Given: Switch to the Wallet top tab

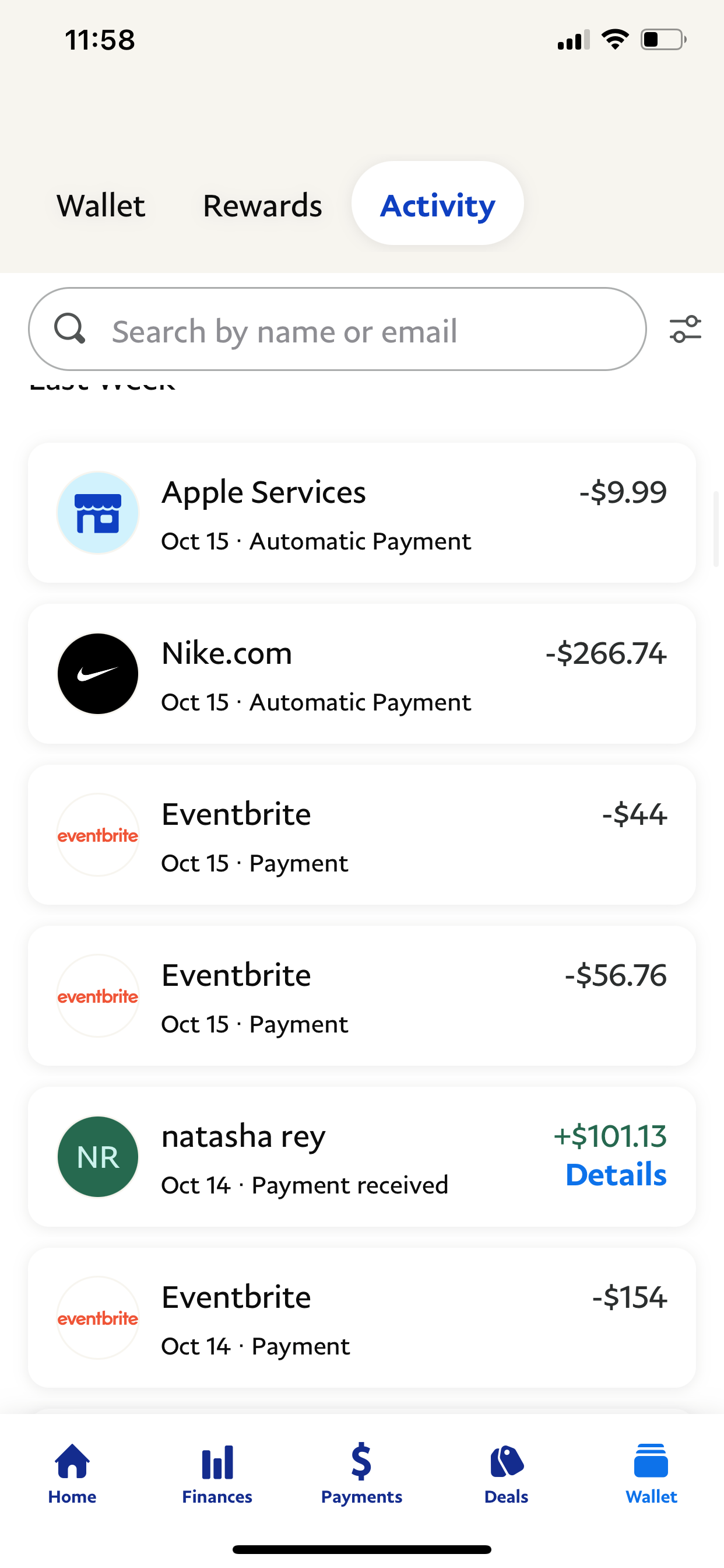Looking at the screenshot, I should (101, 205).
